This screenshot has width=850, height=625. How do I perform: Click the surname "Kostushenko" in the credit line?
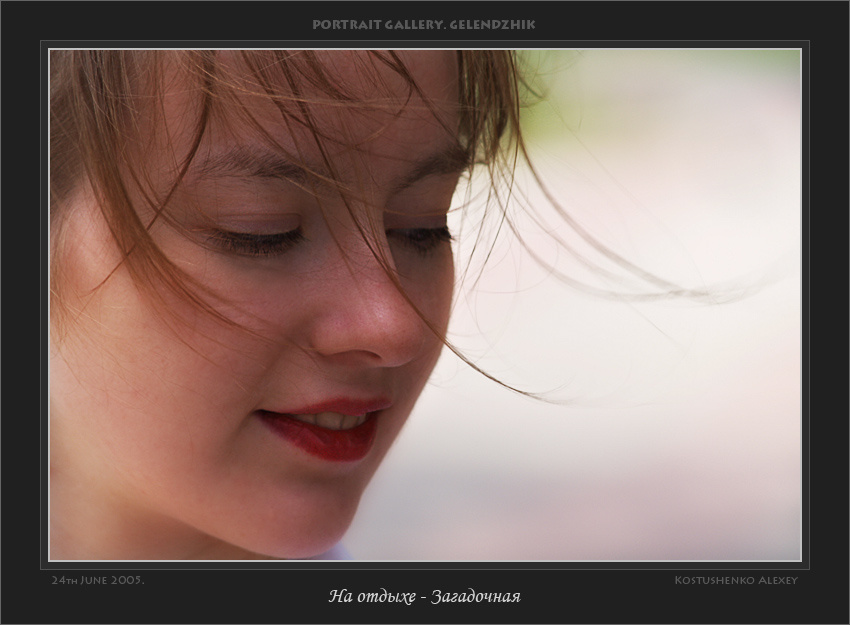tap(713, 580)
